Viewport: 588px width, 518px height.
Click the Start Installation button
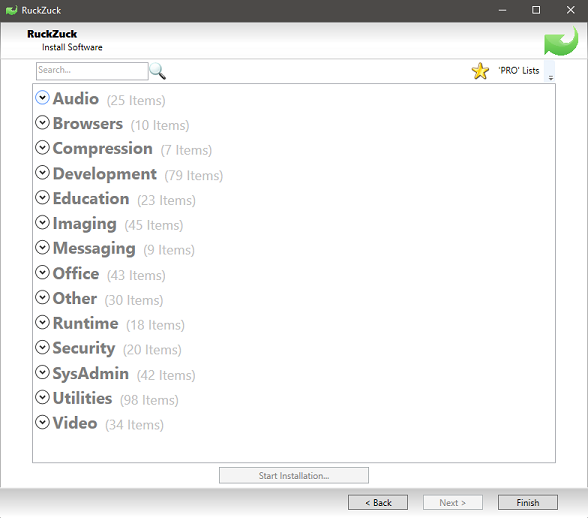294,476
